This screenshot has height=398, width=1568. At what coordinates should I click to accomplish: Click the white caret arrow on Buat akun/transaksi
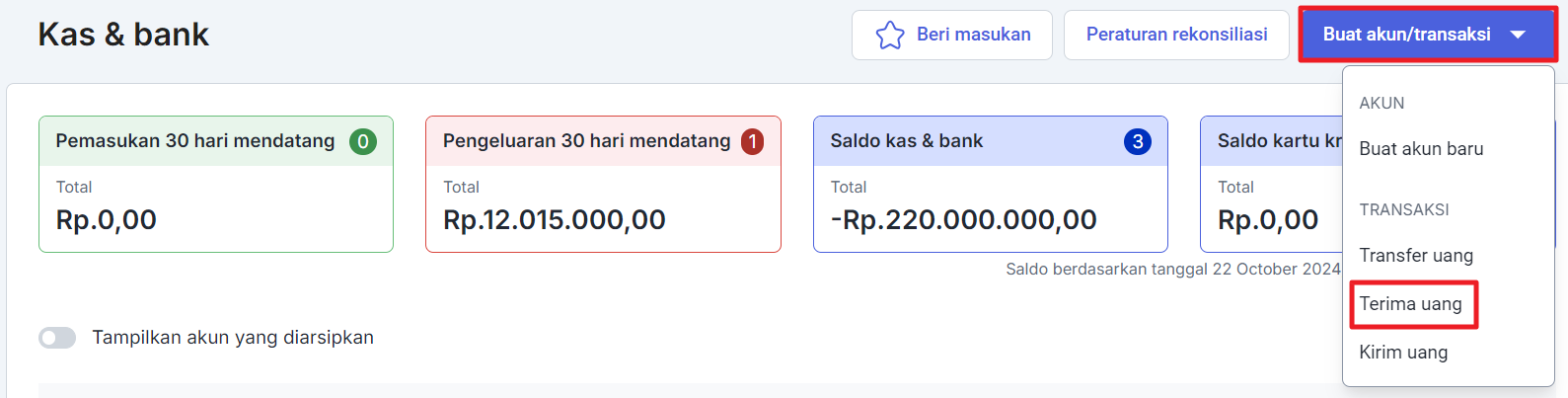tap(1518, 35)
